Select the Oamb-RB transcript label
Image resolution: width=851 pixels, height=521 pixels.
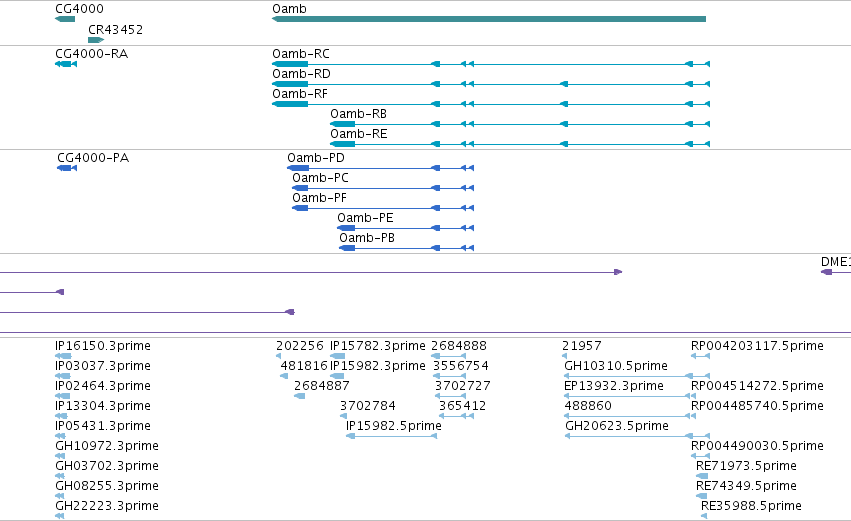coord(358,114)
